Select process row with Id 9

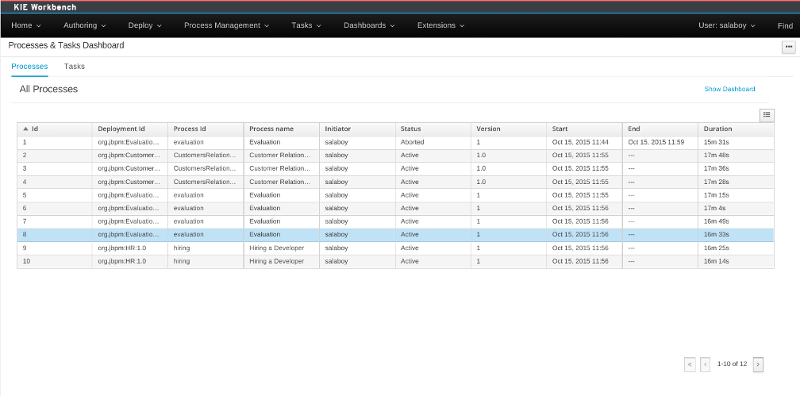point(395,248)
